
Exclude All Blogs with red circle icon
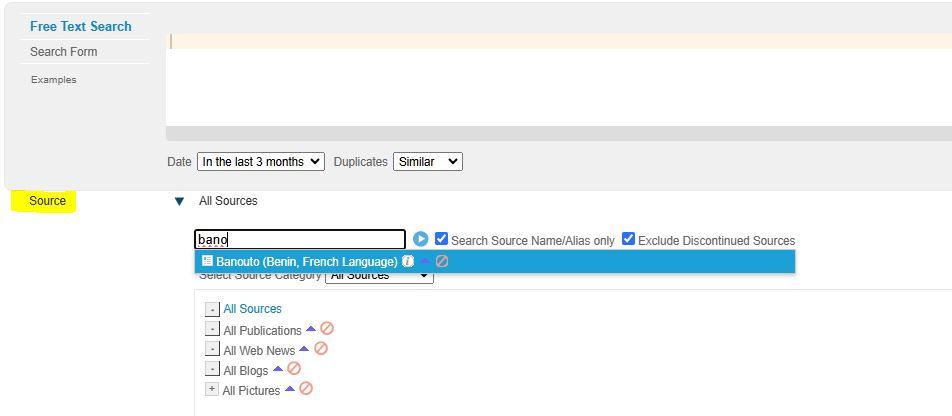(x=294, y=369)
